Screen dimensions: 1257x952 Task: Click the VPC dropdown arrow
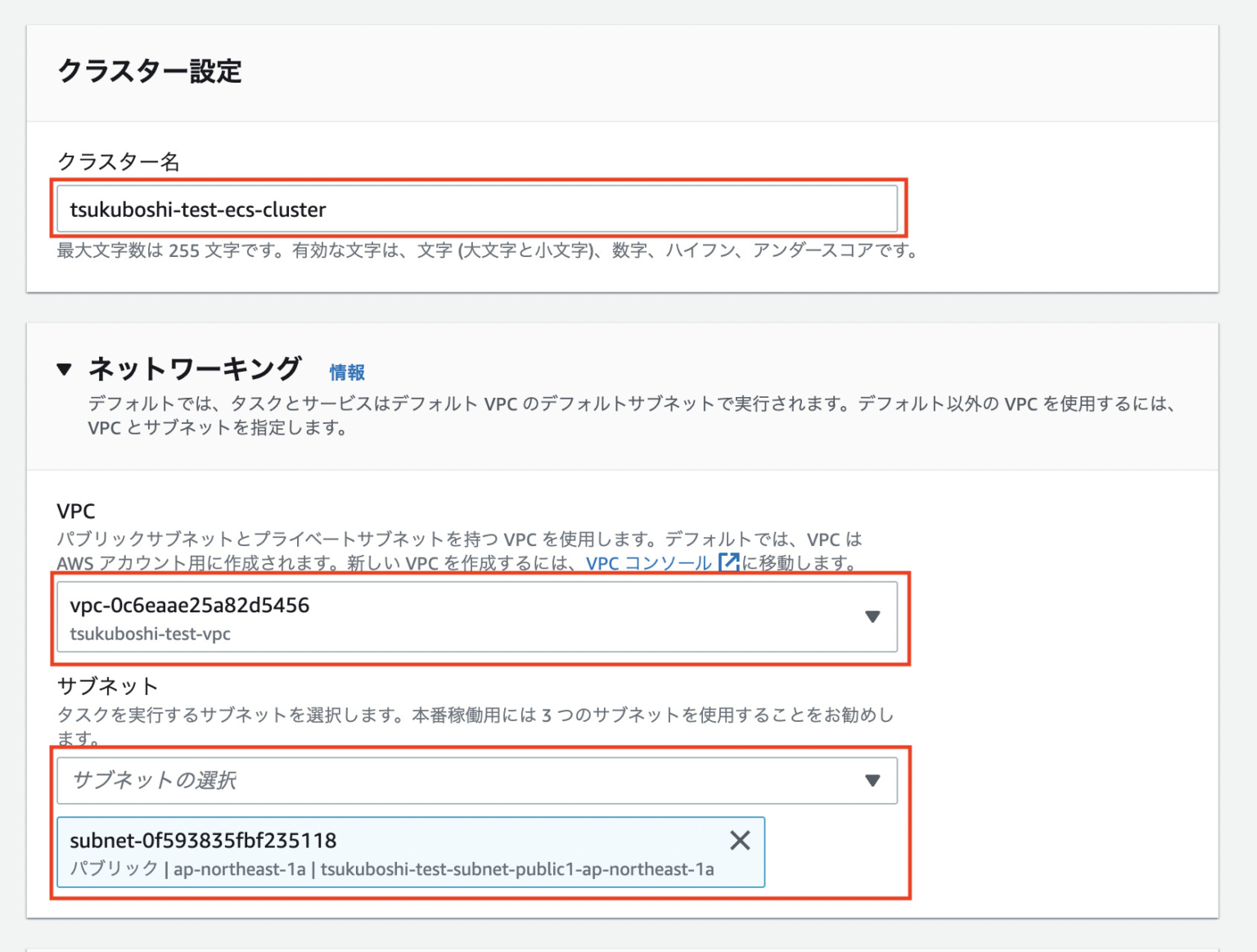874,617
